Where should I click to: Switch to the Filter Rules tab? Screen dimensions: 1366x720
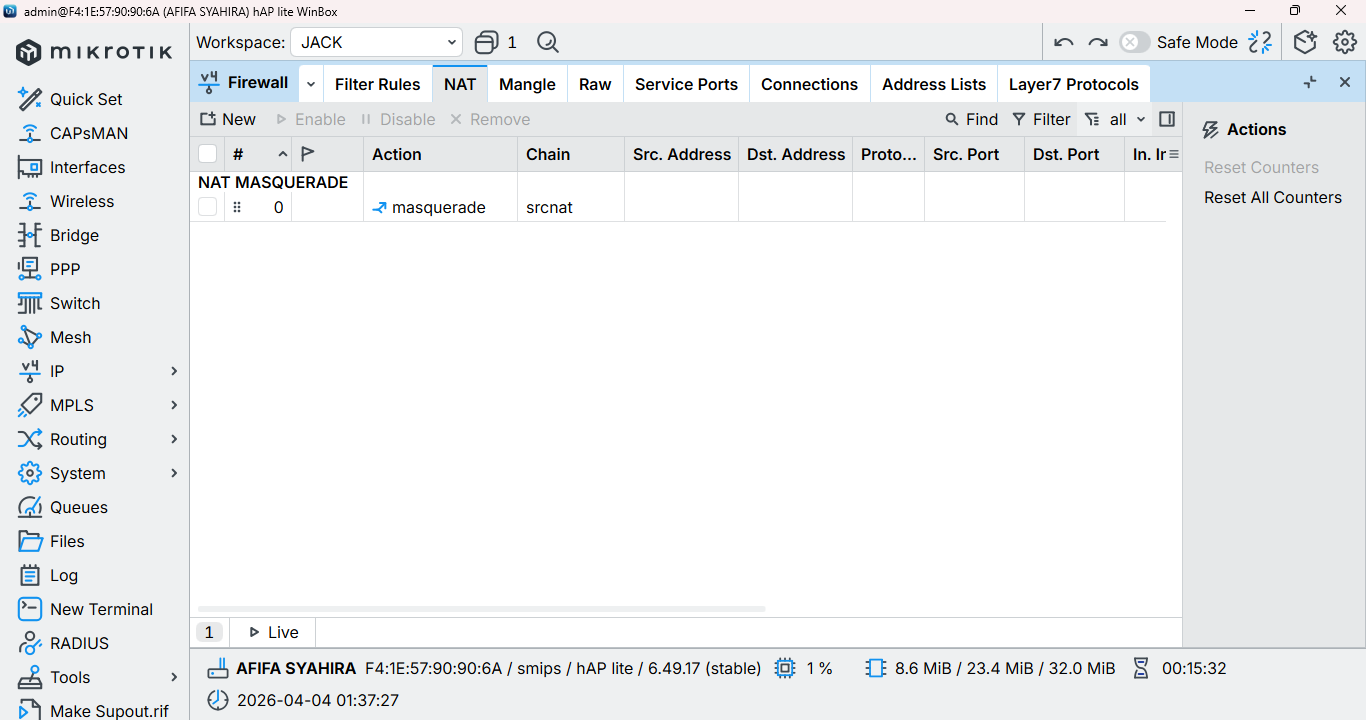pos(377,84)
